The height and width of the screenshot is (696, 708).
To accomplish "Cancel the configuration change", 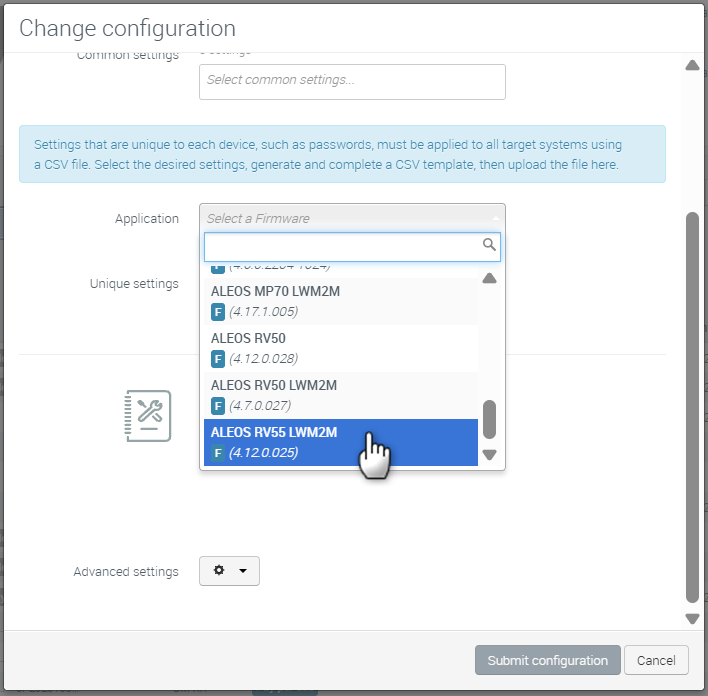I will click(x=656, y=660).
